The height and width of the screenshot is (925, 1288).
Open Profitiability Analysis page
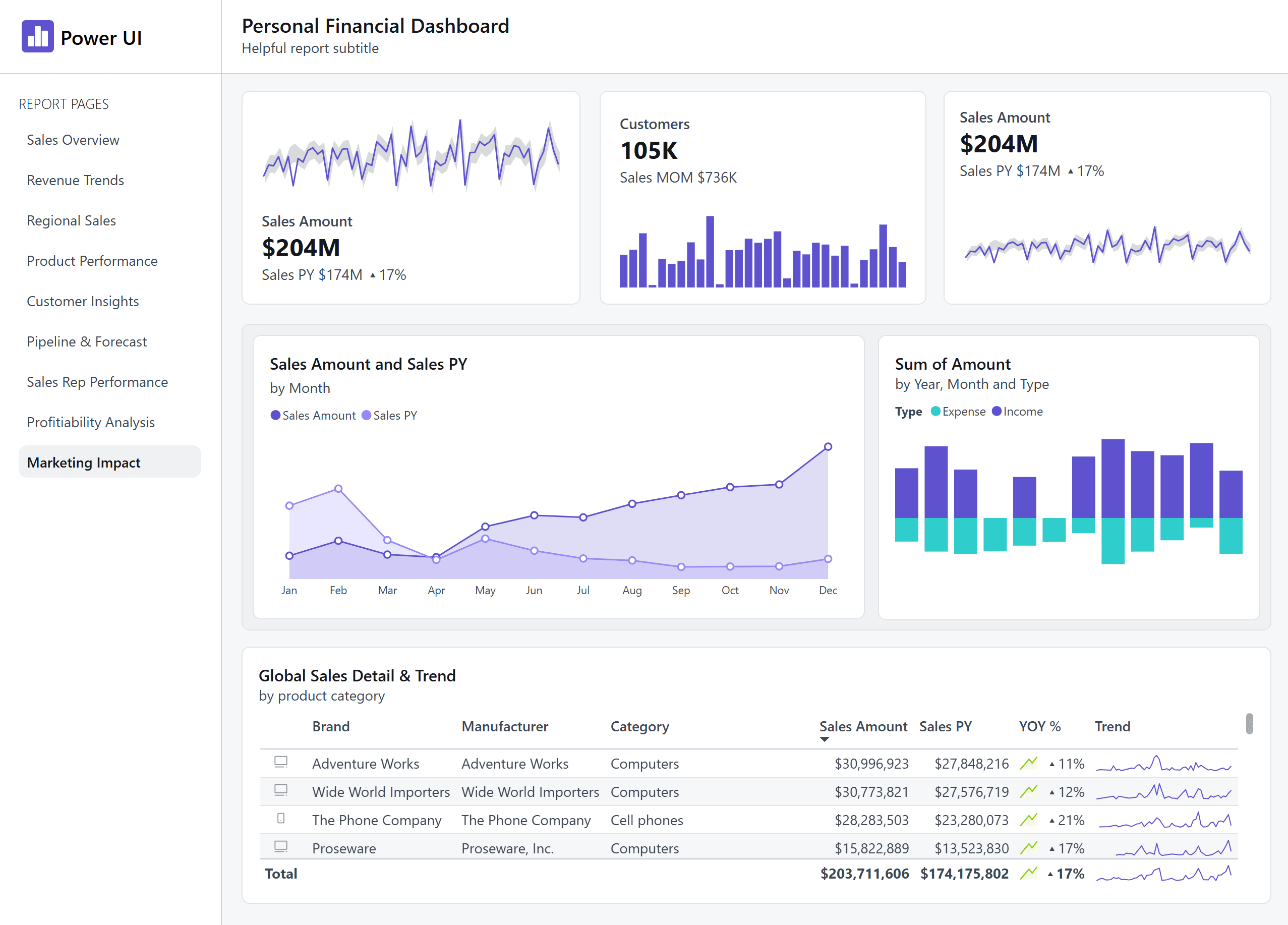(90, 422)
